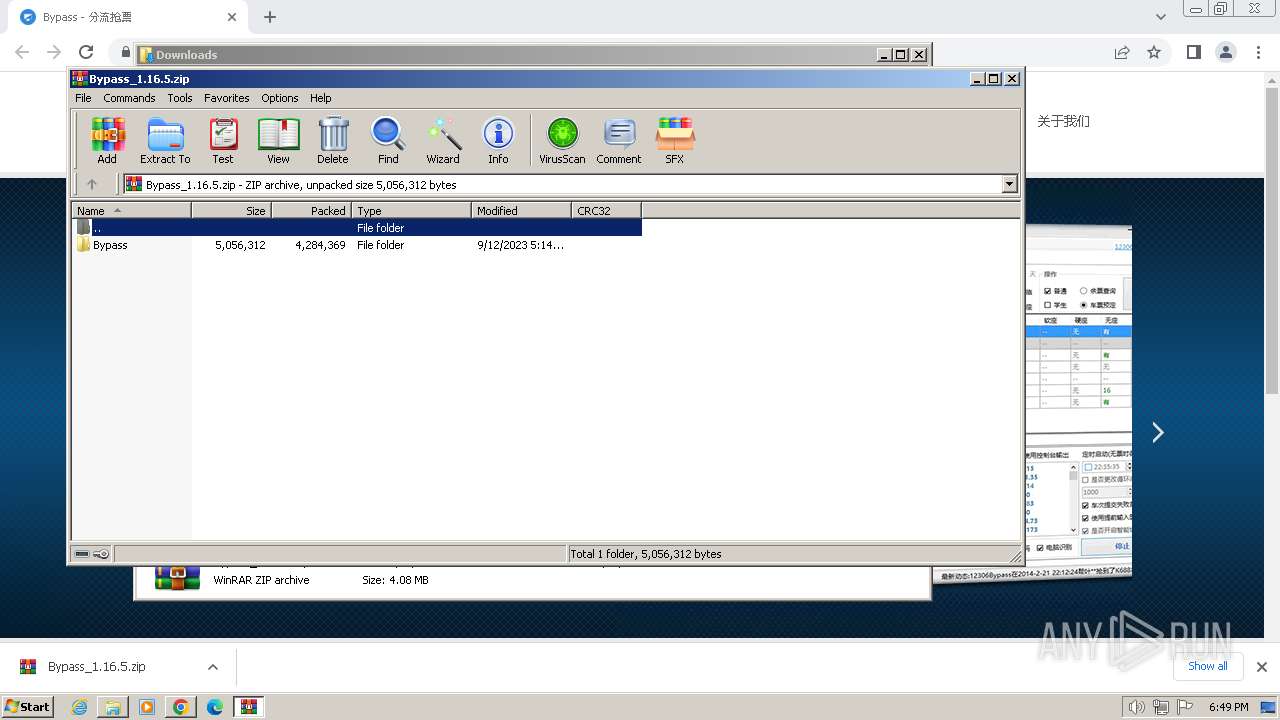Open the Favorites menu
This screenshot has height=720, width=1280.
pyautogui.click(x=227, y=98)
